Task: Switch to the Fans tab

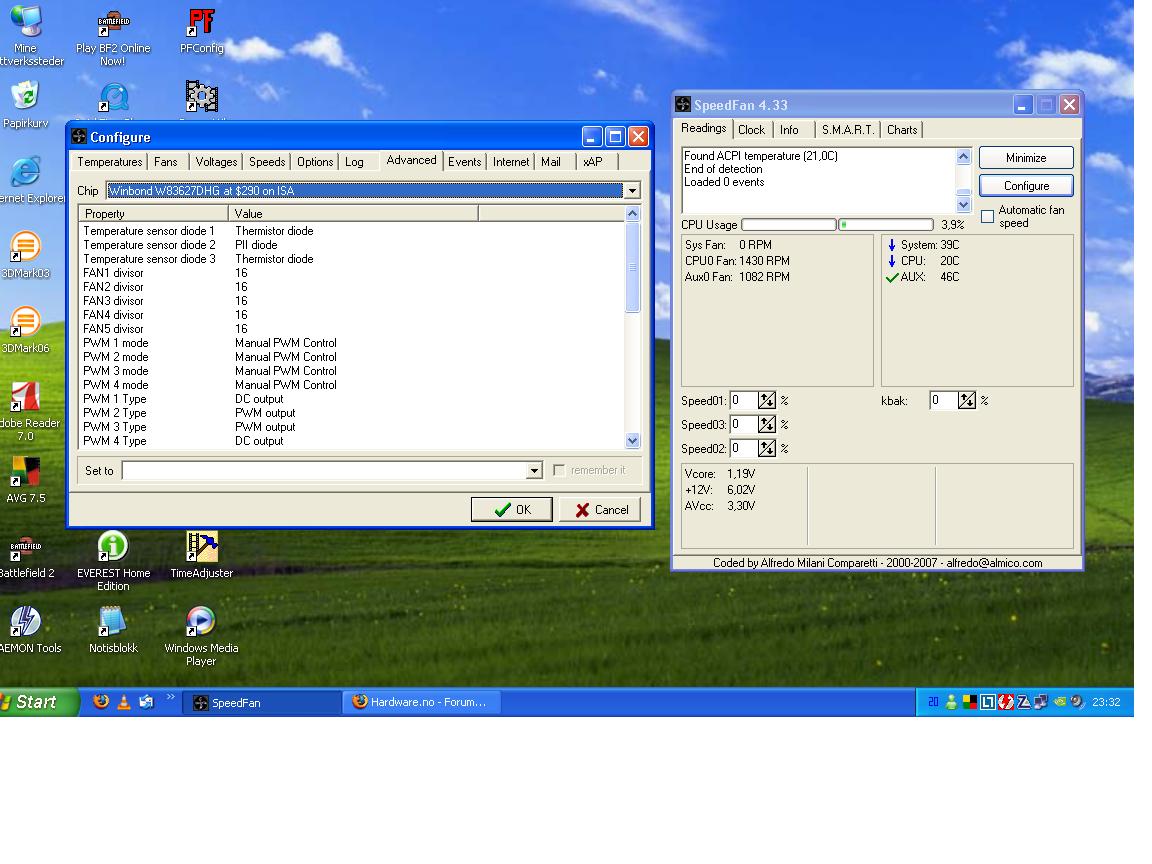Action: point(165,162)
